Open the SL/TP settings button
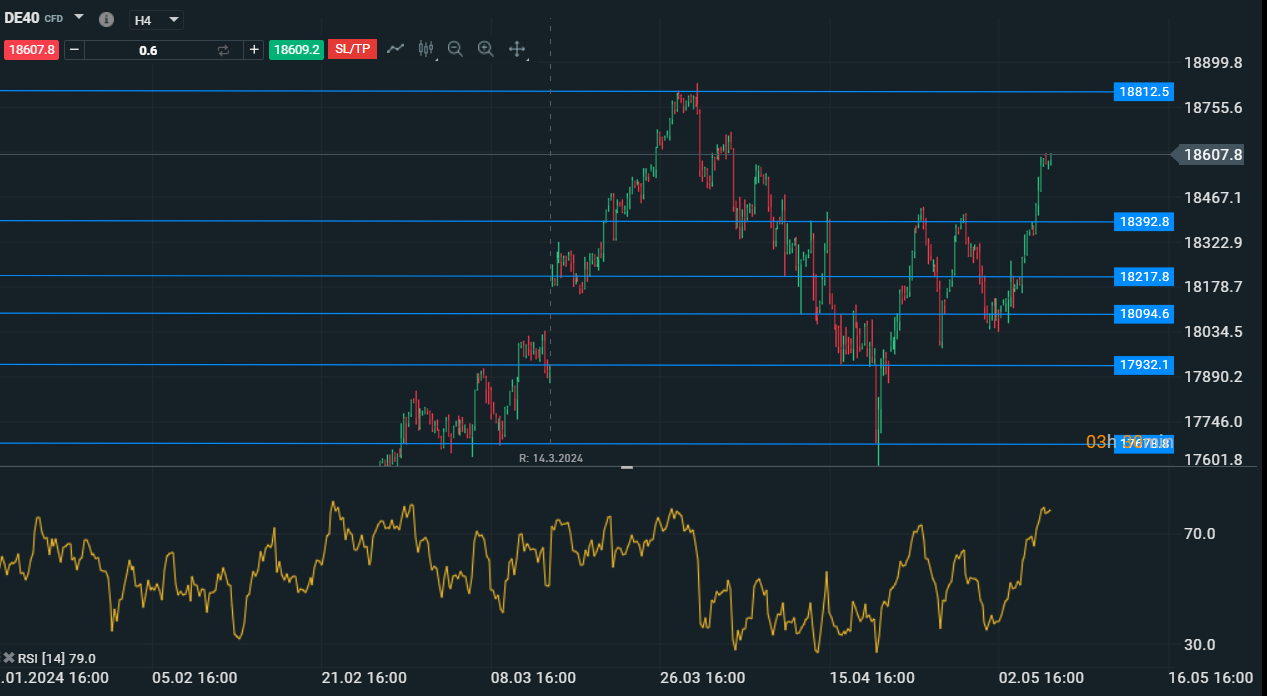 coord(352,49)
